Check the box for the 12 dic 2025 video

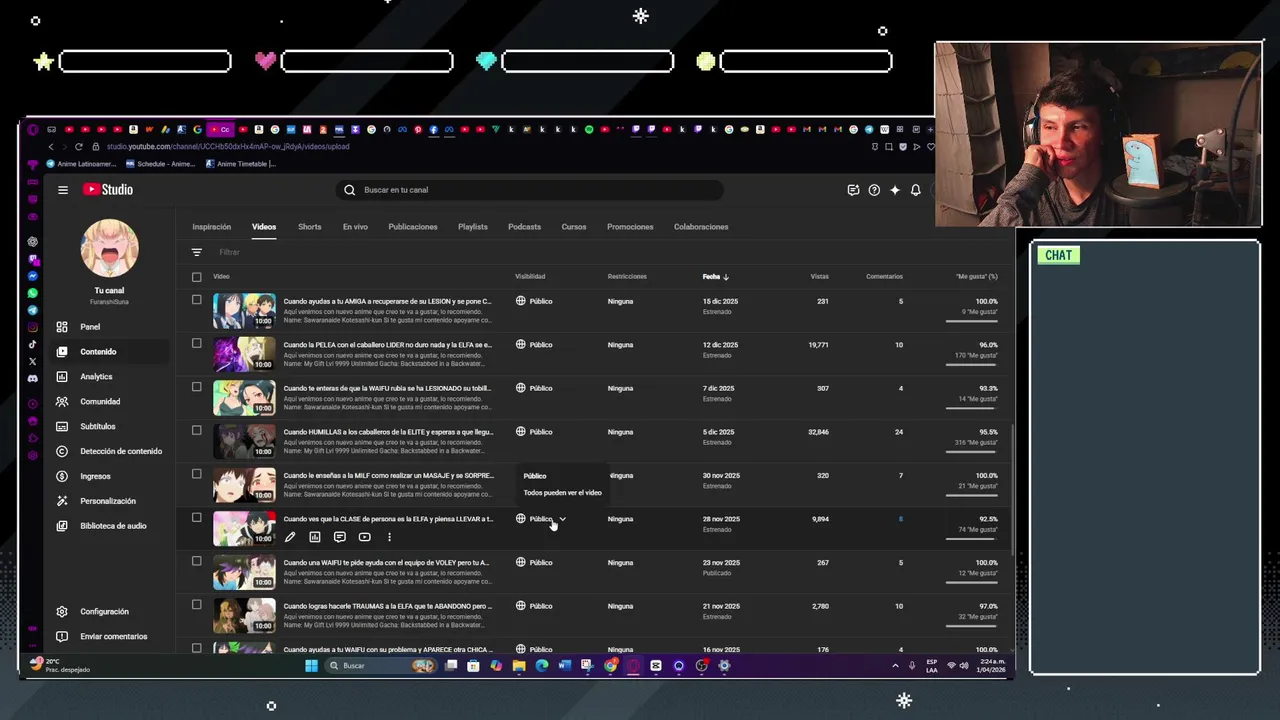tap(197, 344)
